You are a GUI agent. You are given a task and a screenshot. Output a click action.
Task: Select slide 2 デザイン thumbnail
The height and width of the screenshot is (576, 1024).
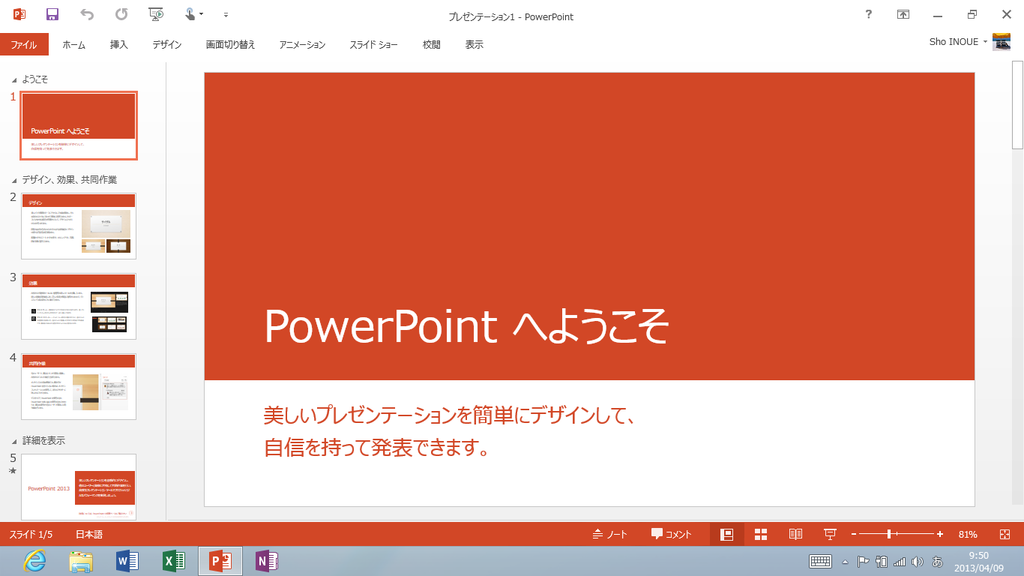[x=78, y=226]
